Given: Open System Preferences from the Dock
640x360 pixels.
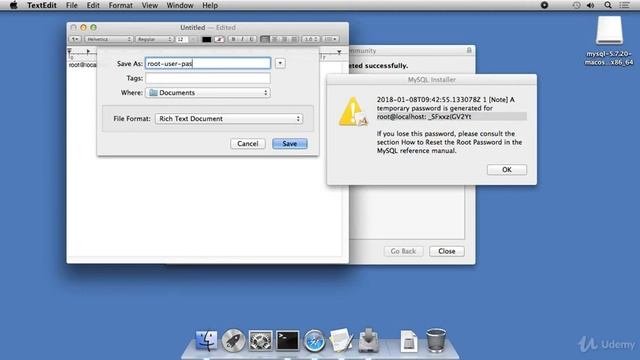Looking at the screenshot, I should click(x=260, y=340).
